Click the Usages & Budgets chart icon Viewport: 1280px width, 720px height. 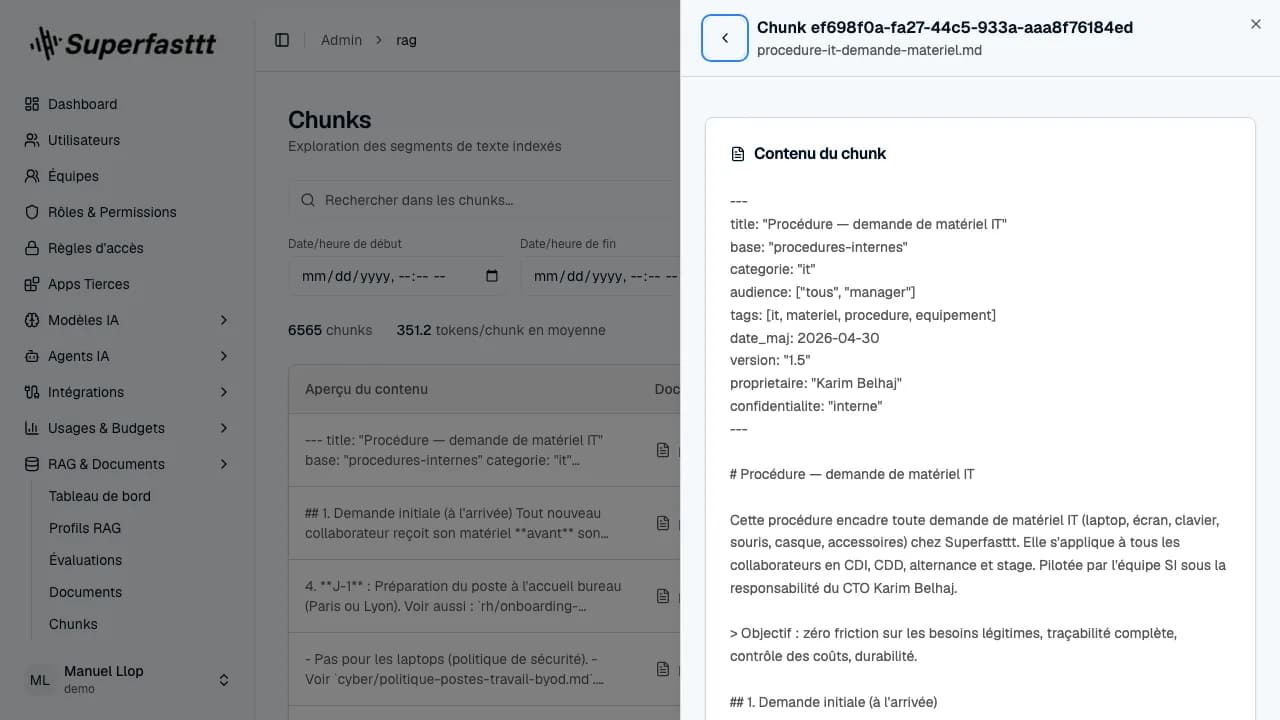pos(32,428)
